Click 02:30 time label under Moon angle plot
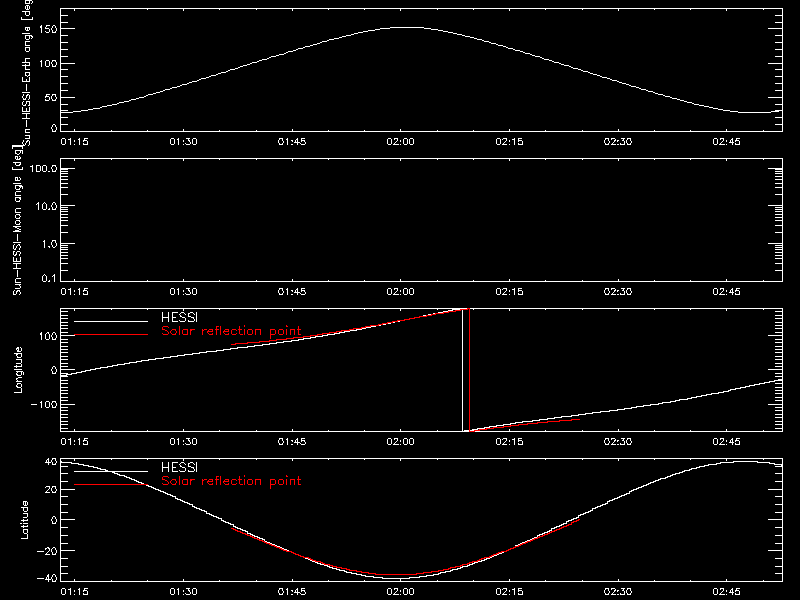Viewport: 800px width, 600px height. [618, 292]
